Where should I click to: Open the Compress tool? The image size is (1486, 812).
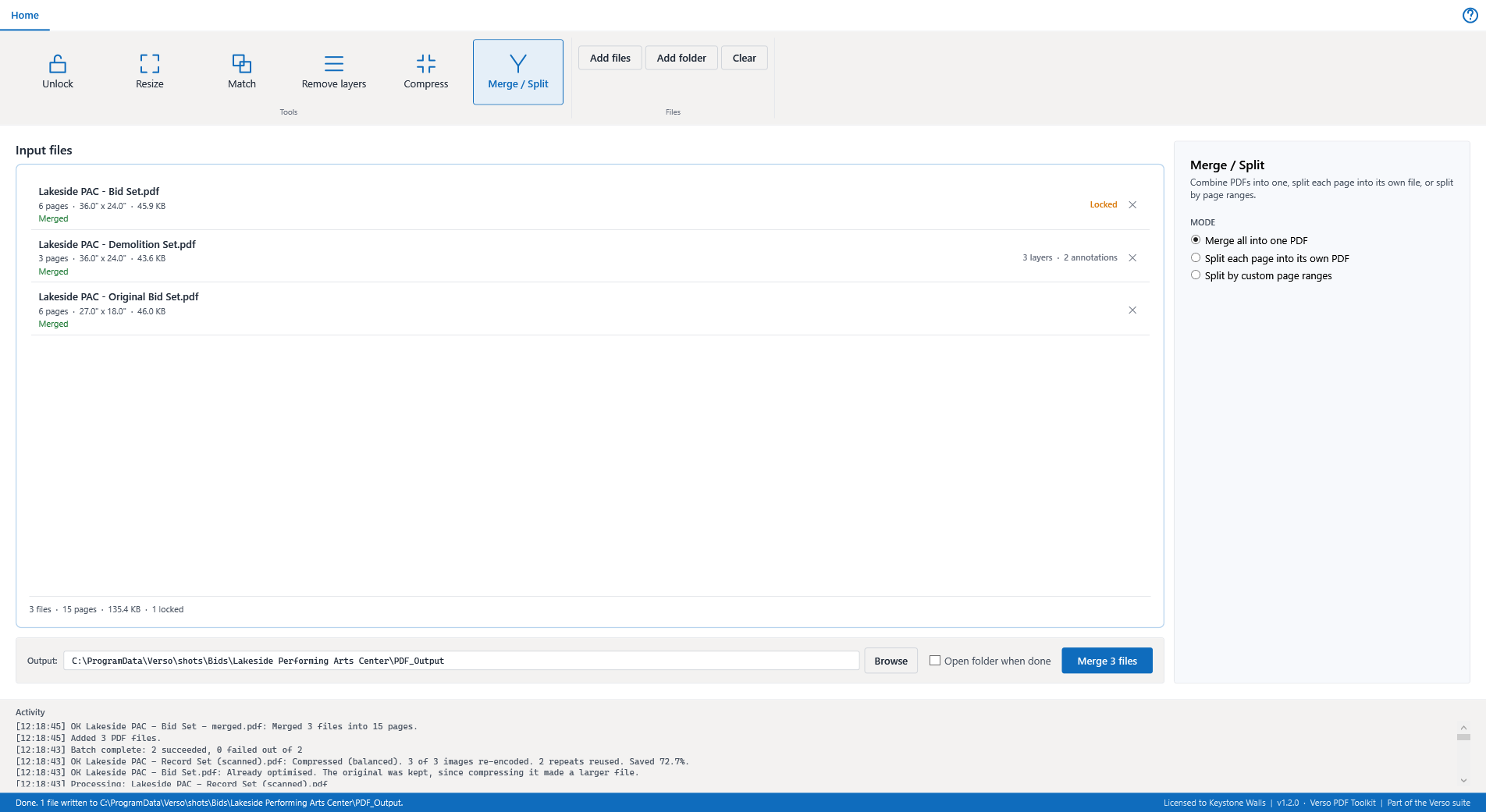426,72
